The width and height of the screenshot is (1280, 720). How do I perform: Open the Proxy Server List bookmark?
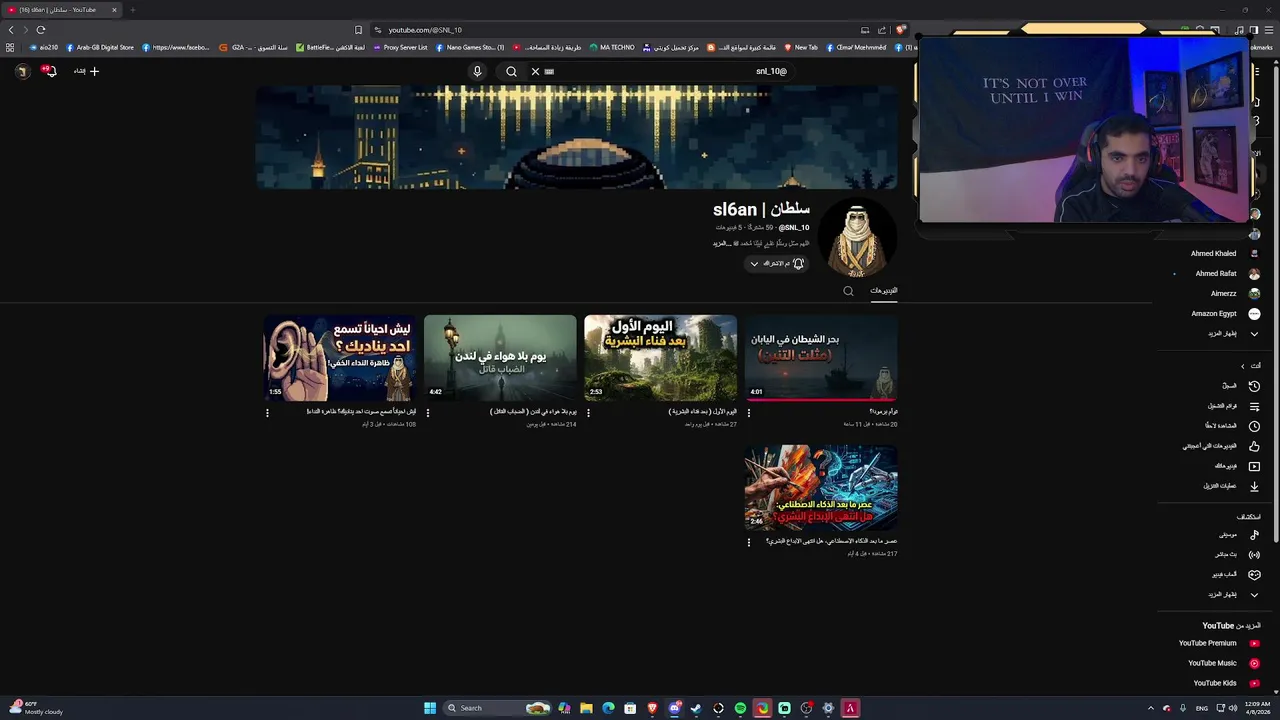point(400,47)
